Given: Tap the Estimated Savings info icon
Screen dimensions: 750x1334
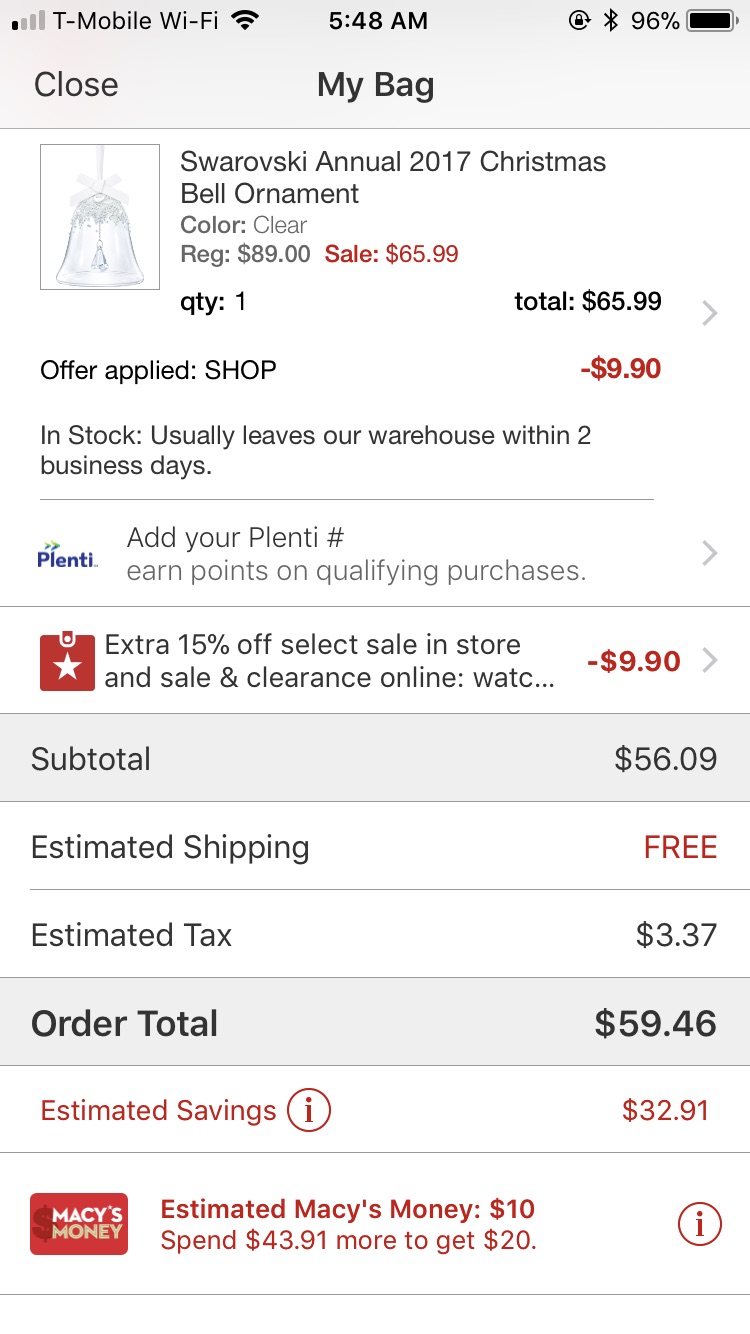Looking at the screenshot, I should click(308, 1110).
